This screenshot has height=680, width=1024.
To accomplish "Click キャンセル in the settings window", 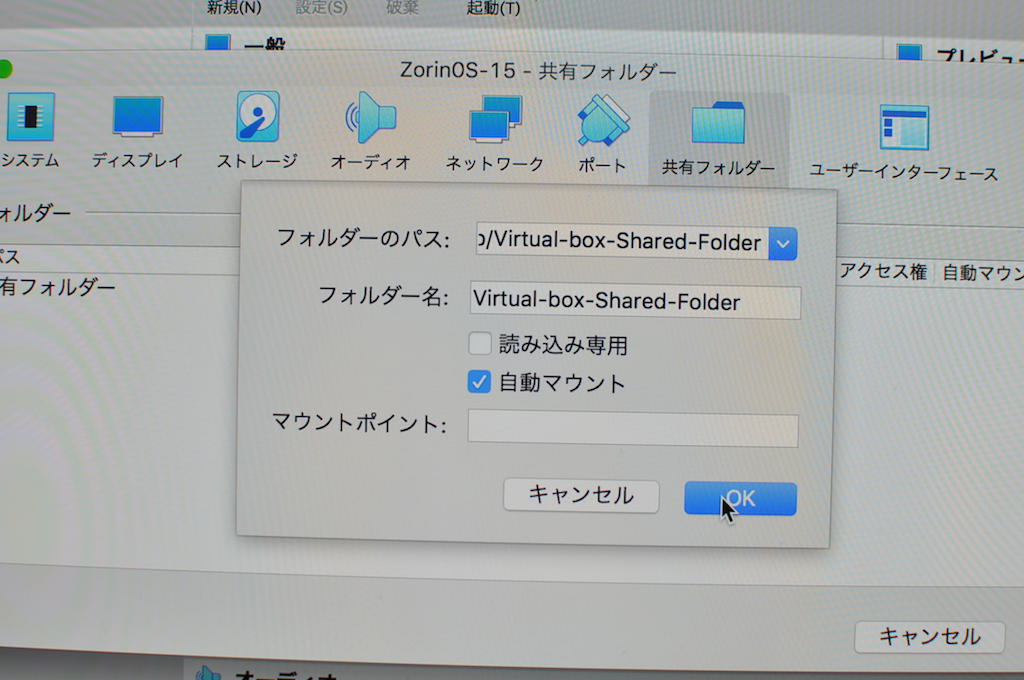I will (x=929, y=637).
